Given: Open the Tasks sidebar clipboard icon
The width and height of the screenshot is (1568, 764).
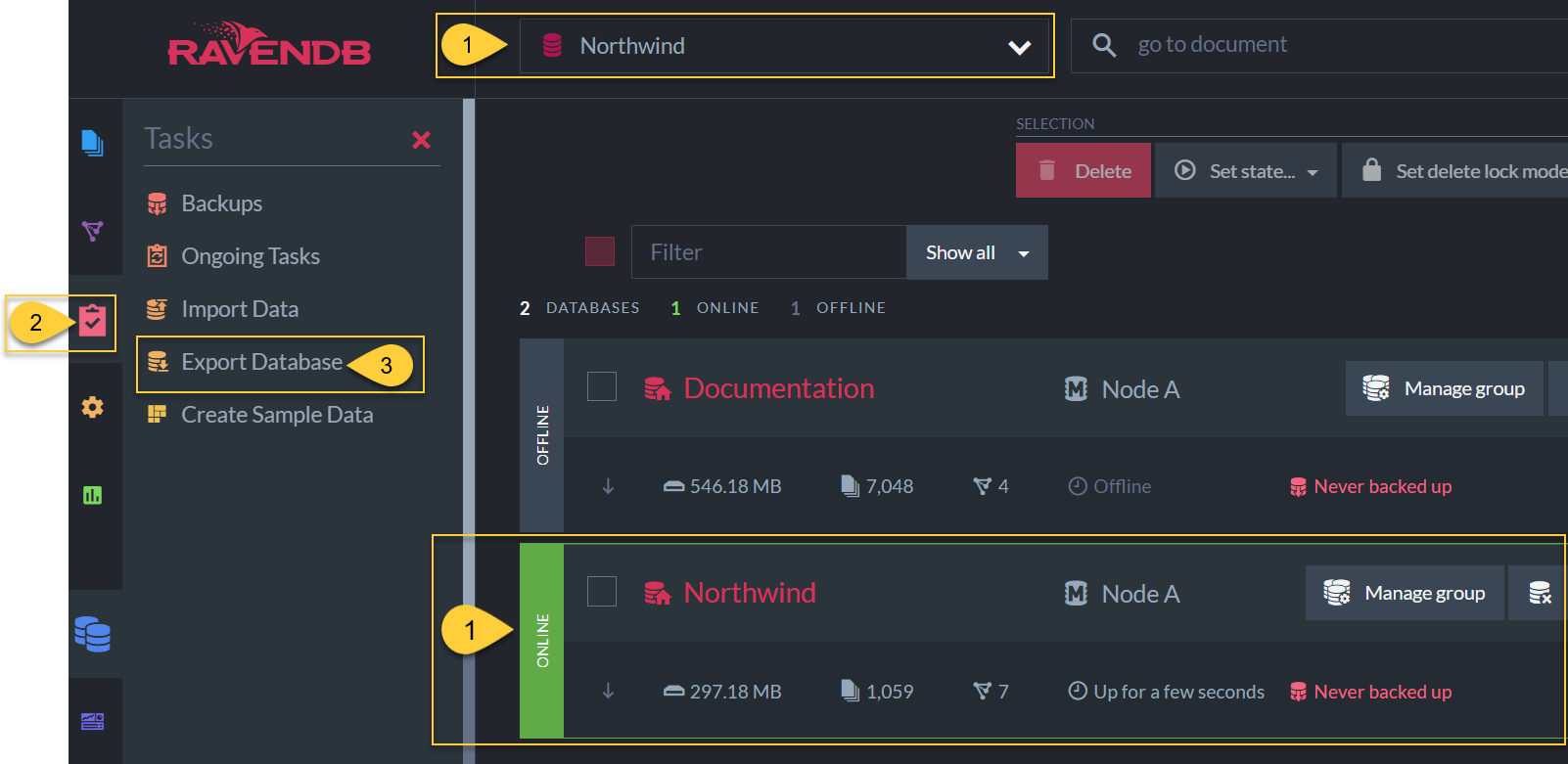Looking at the screenshot, I should [x=93, y=321].
